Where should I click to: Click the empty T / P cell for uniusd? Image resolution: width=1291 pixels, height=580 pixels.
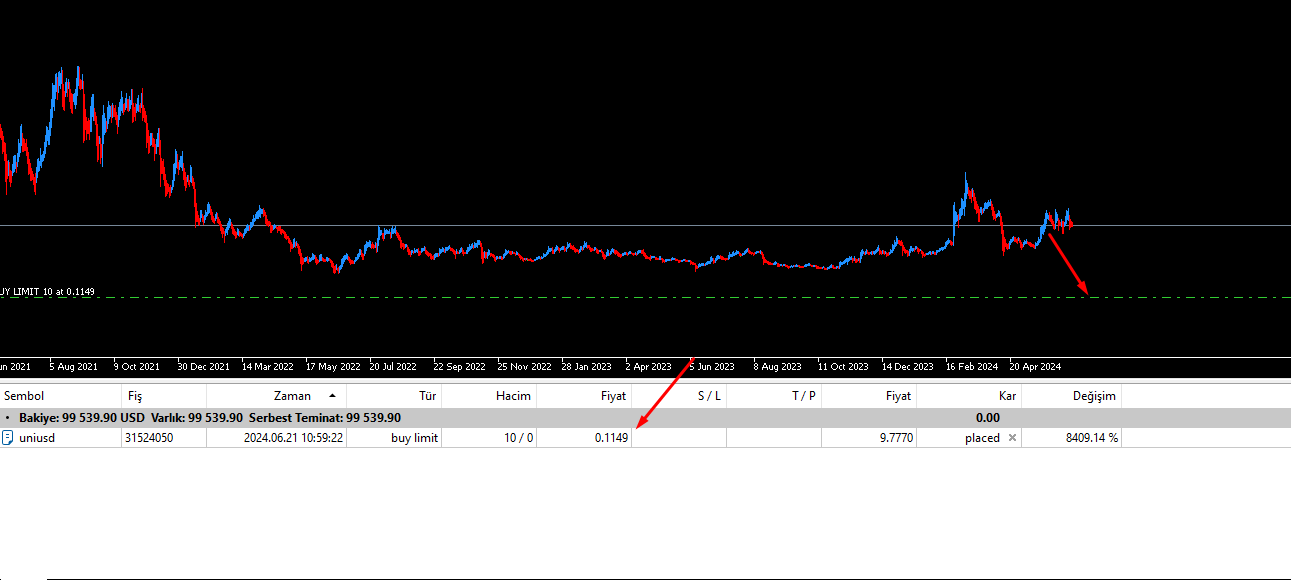[774, 438]
